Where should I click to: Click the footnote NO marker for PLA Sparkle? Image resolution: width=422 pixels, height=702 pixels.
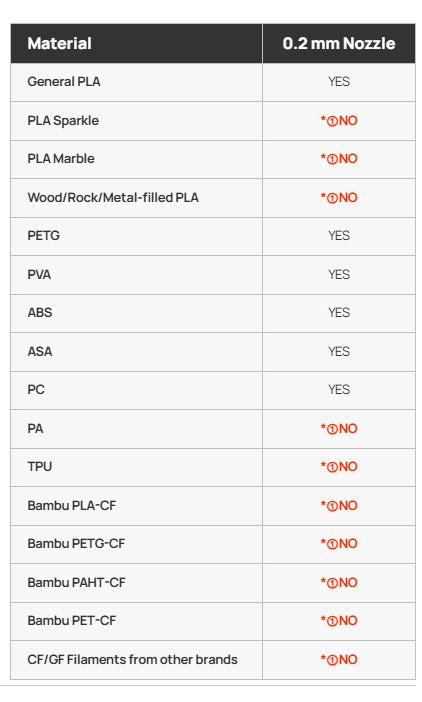339,120
